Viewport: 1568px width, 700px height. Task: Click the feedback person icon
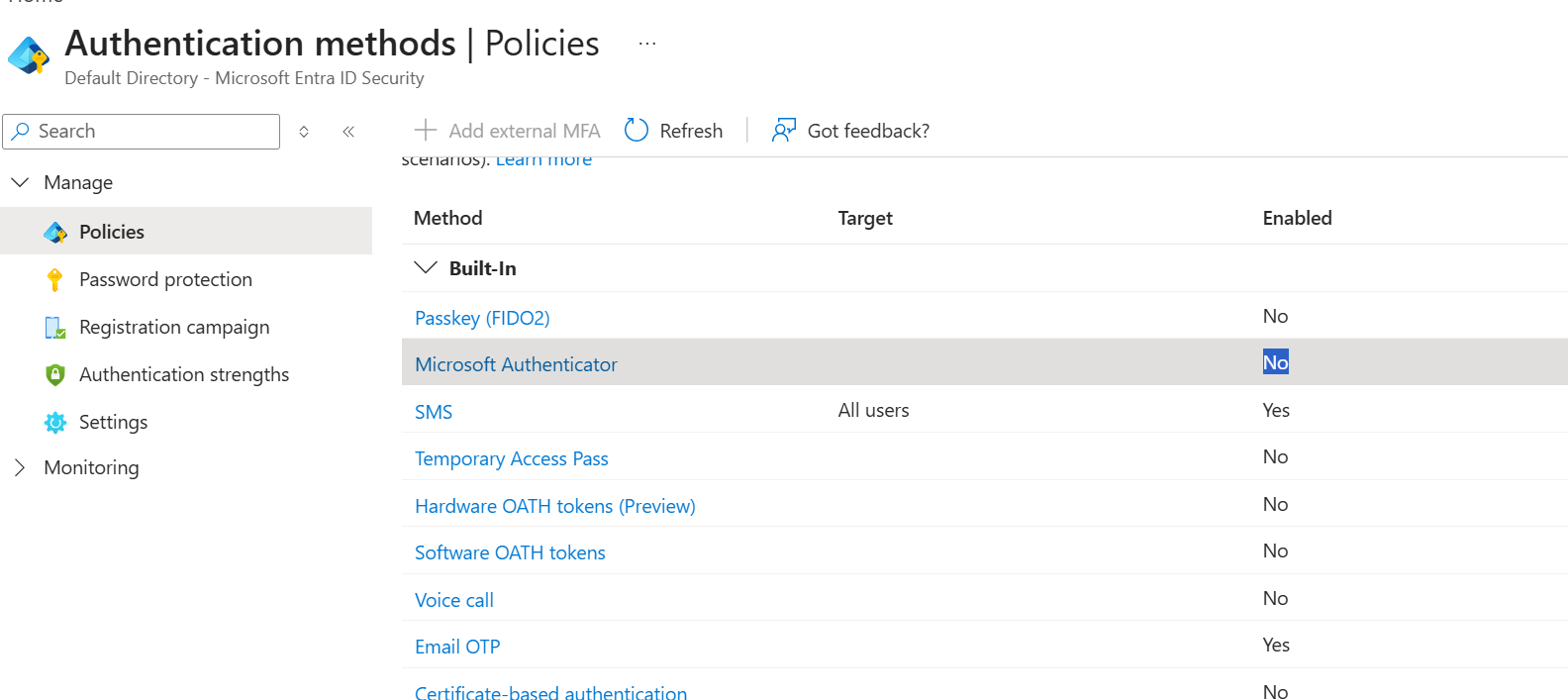784,130
